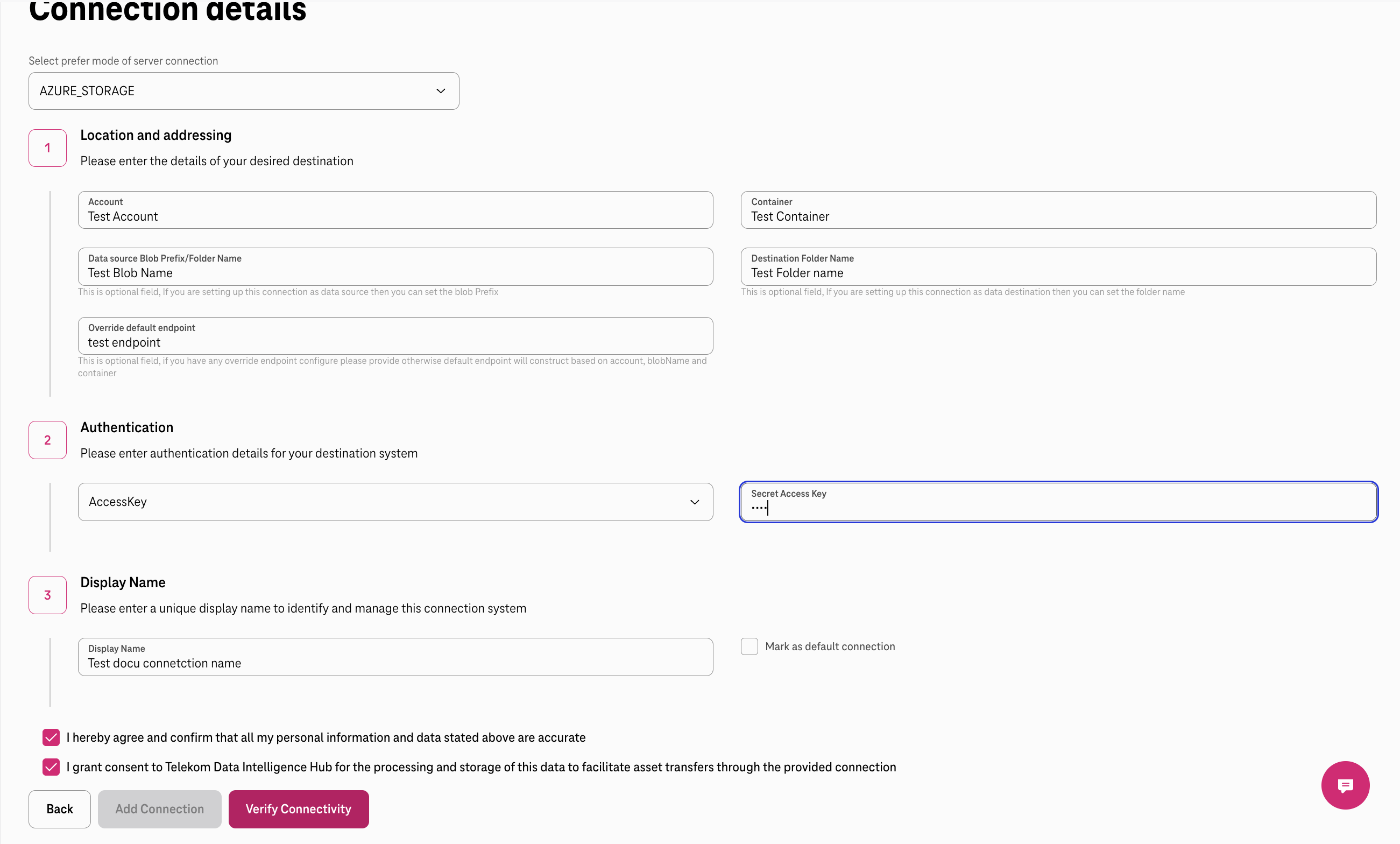This screenshot has height=844, width=1400.
Task: Focus the Account input field
Action: 395,210
